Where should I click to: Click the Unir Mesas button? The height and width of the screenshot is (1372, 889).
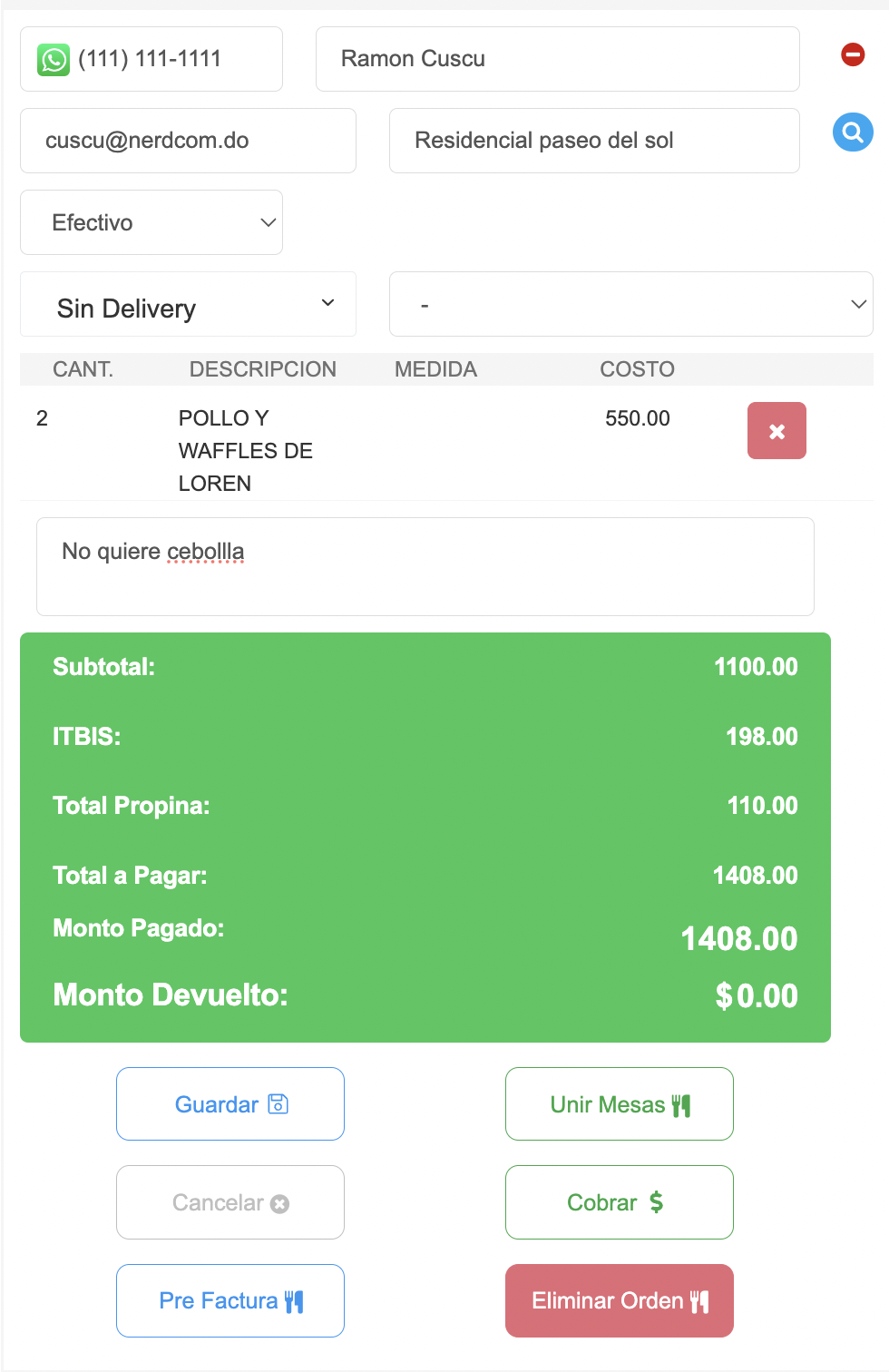(x=620, y=1104)
